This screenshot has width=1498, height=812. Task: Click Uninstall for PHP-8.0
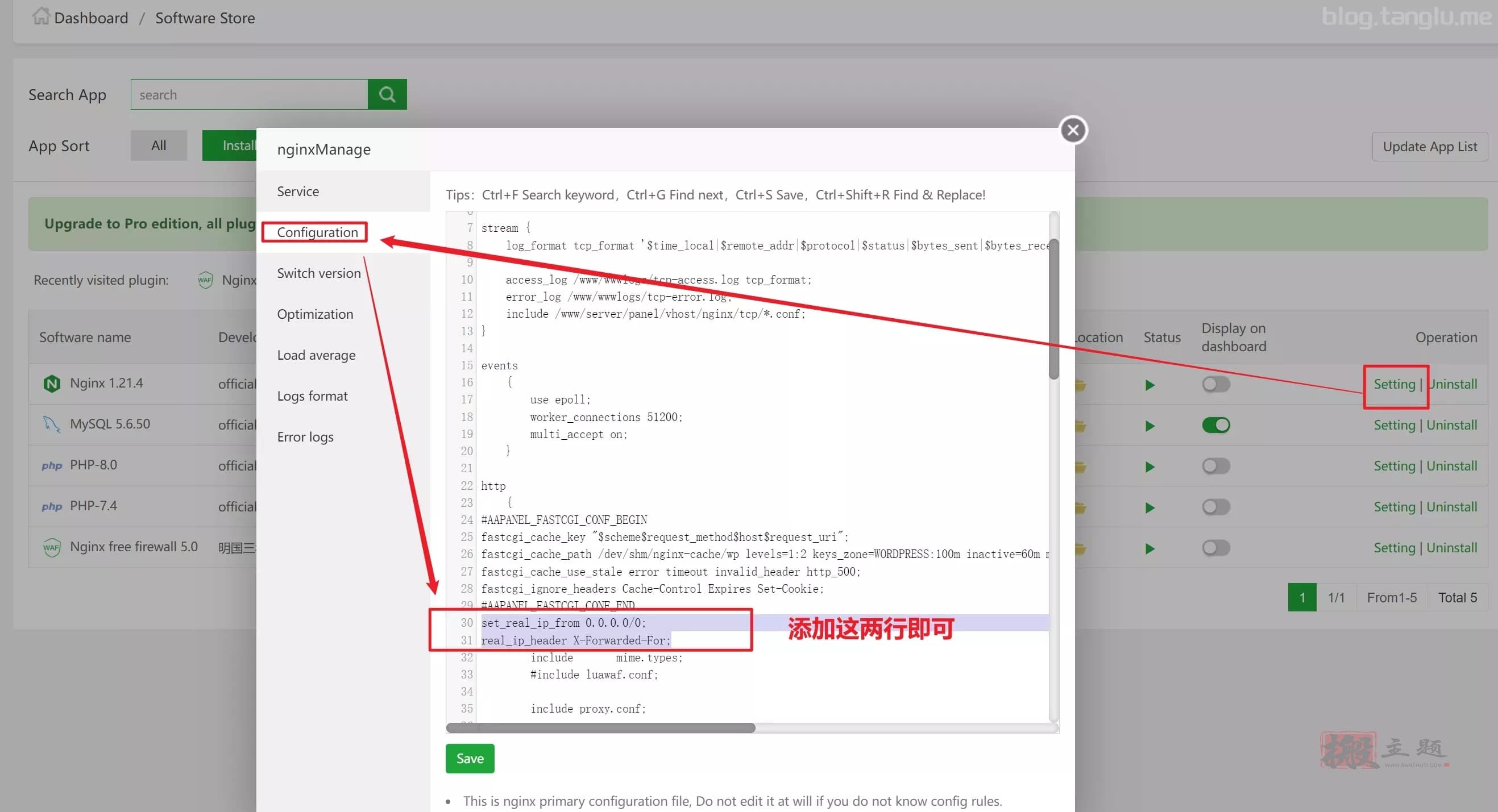click(1452, 466)
